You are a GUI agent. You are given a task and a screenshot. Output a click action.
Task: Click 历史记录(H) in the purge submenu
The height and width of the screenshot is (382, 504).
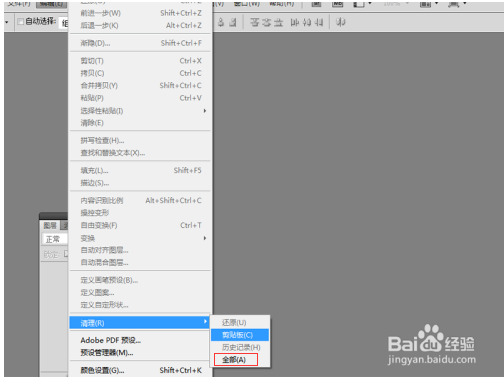(x=240, y=347)
